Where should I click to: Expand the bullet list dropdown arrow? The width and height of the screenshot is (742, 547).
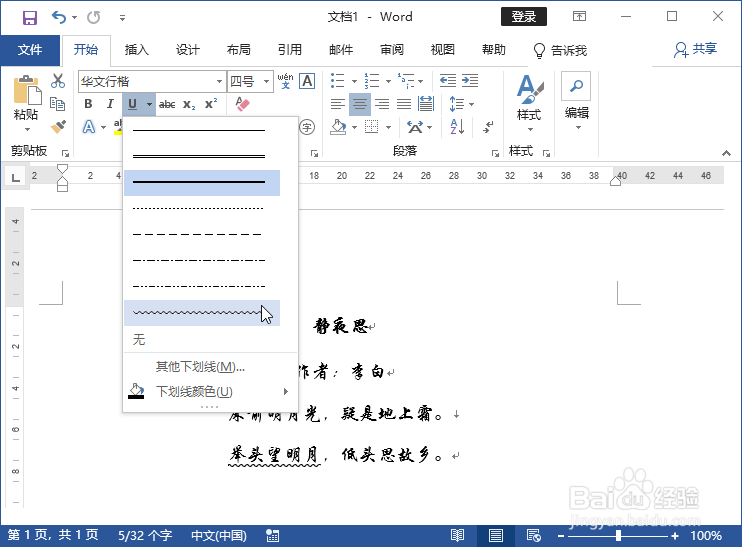click(x=354, y=81)
